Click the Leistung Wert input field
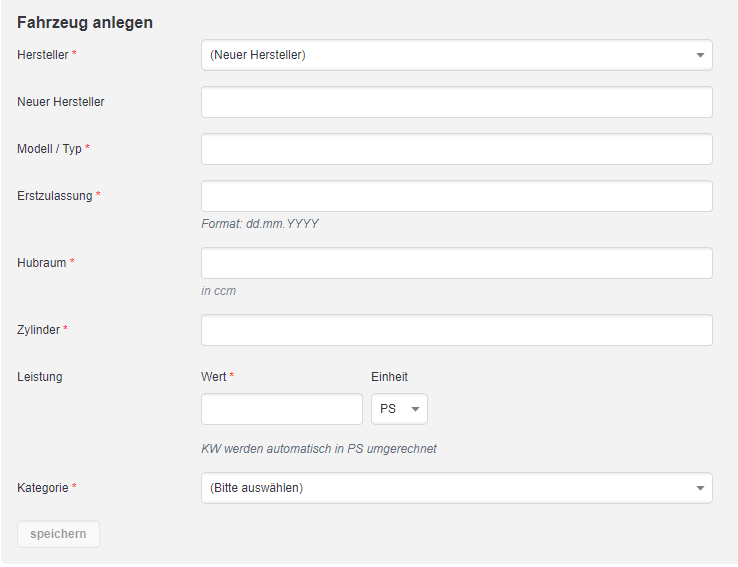This screenshot has height=567, width=738. [282, 409]
